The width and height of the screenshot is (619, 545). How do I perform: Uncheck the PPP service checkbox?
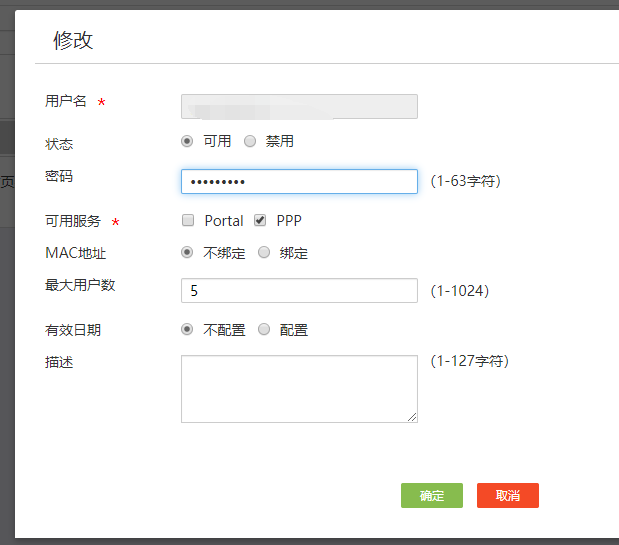260,220
